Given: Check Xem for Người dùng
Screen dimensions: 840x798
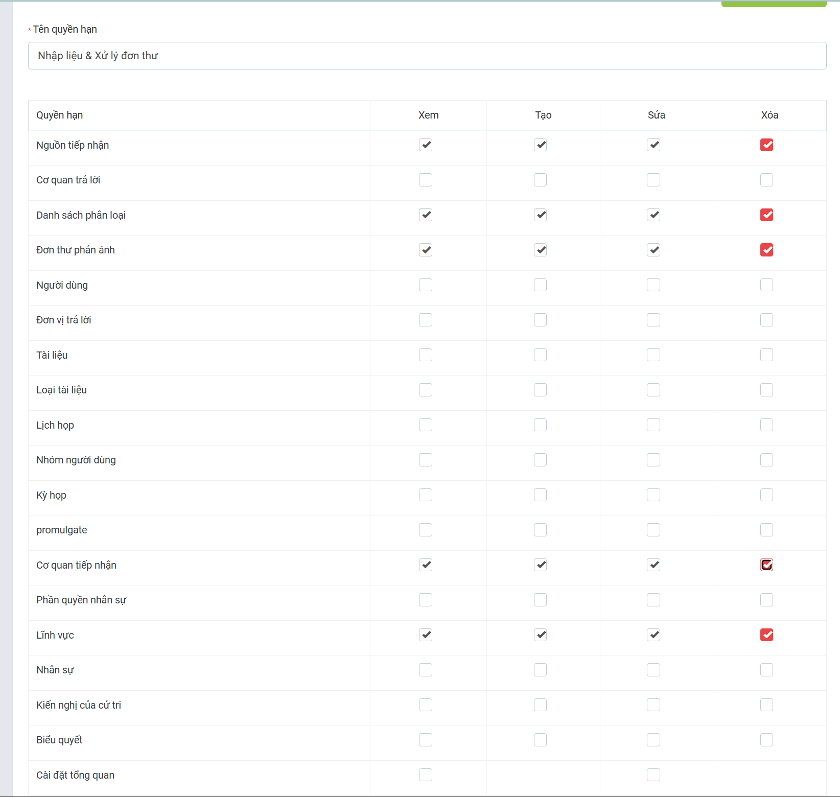Looking at the screenshot, I should point(426,285).
